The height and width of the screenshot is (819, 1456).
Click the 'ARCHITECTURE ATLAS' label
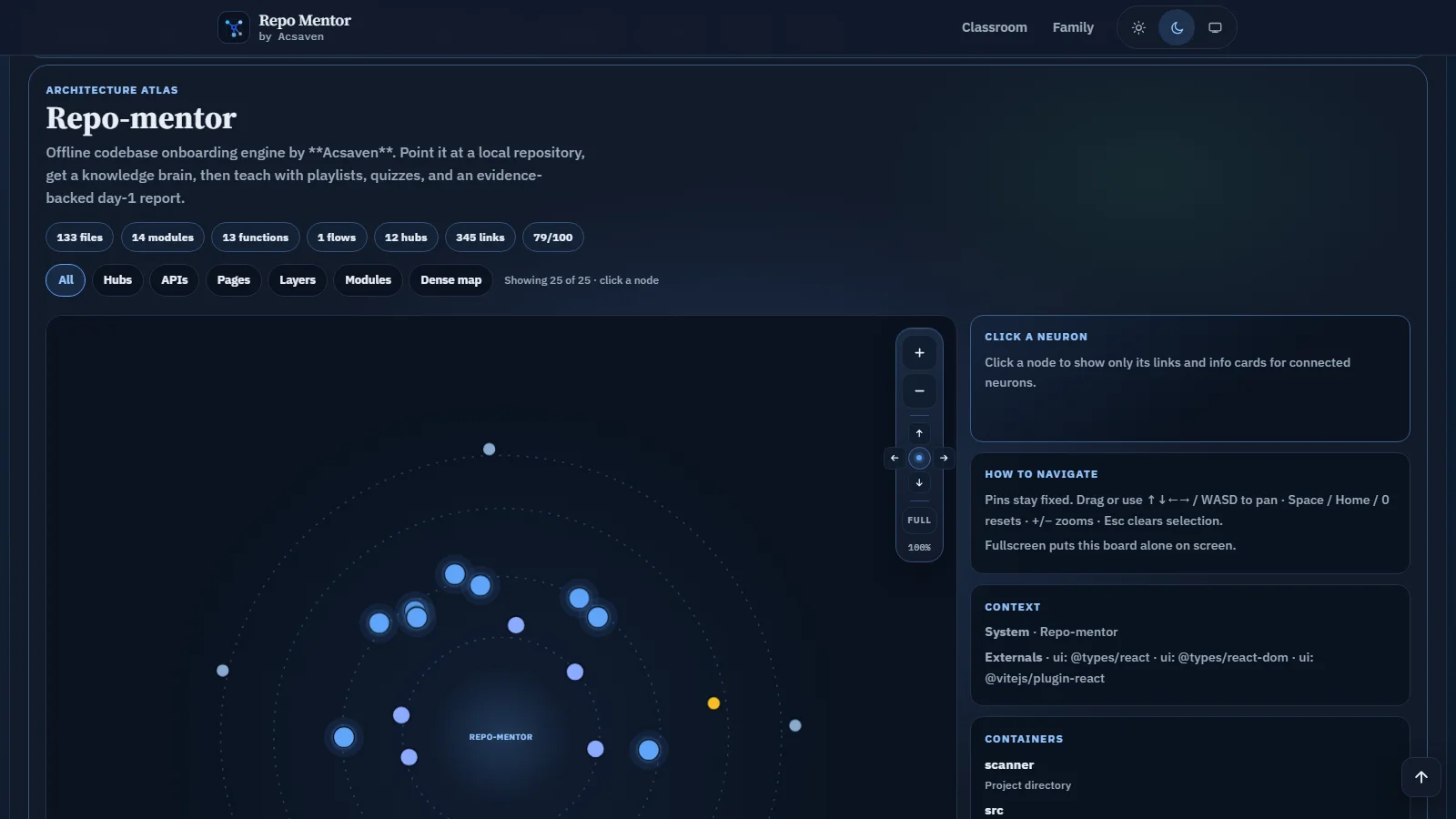tap(112, 90)
